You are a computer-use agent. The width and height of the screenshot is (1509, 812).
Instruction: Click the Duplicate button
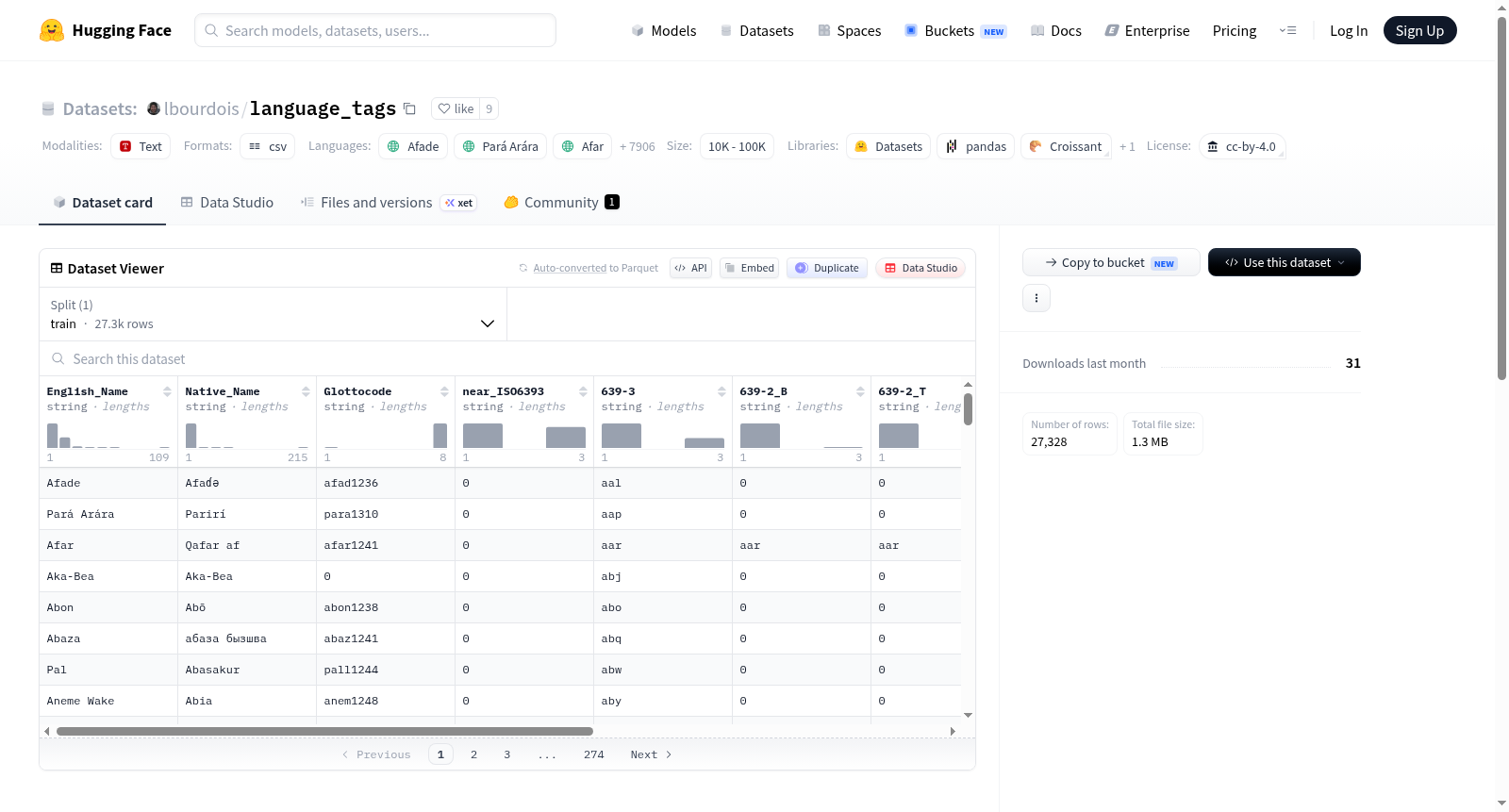(x=827, y=268)
